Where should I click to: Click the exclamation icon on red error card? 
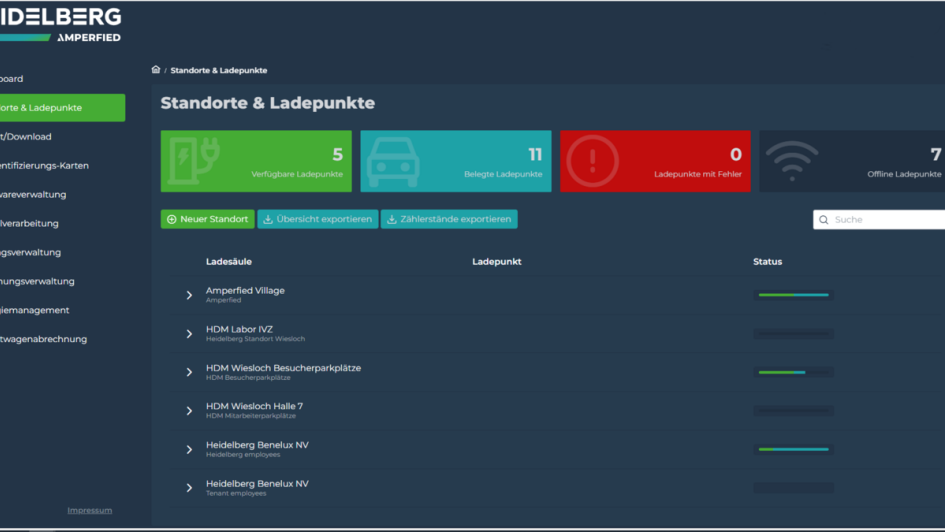tap(592, 161)
